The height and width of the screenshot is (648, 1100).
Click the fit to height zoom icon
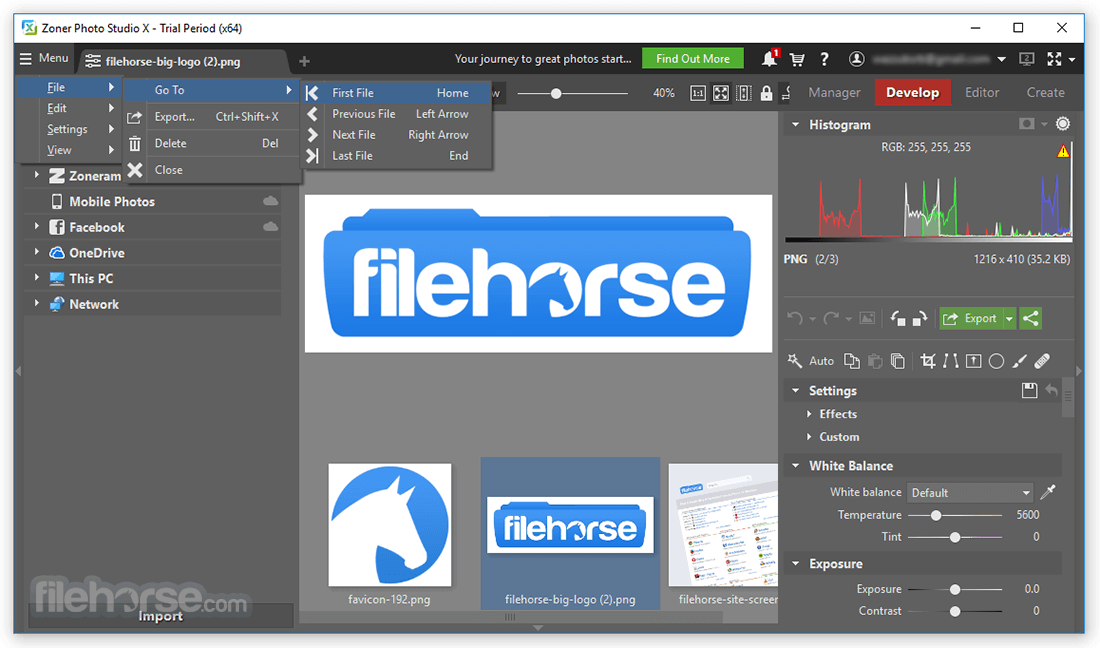(744, 93)
